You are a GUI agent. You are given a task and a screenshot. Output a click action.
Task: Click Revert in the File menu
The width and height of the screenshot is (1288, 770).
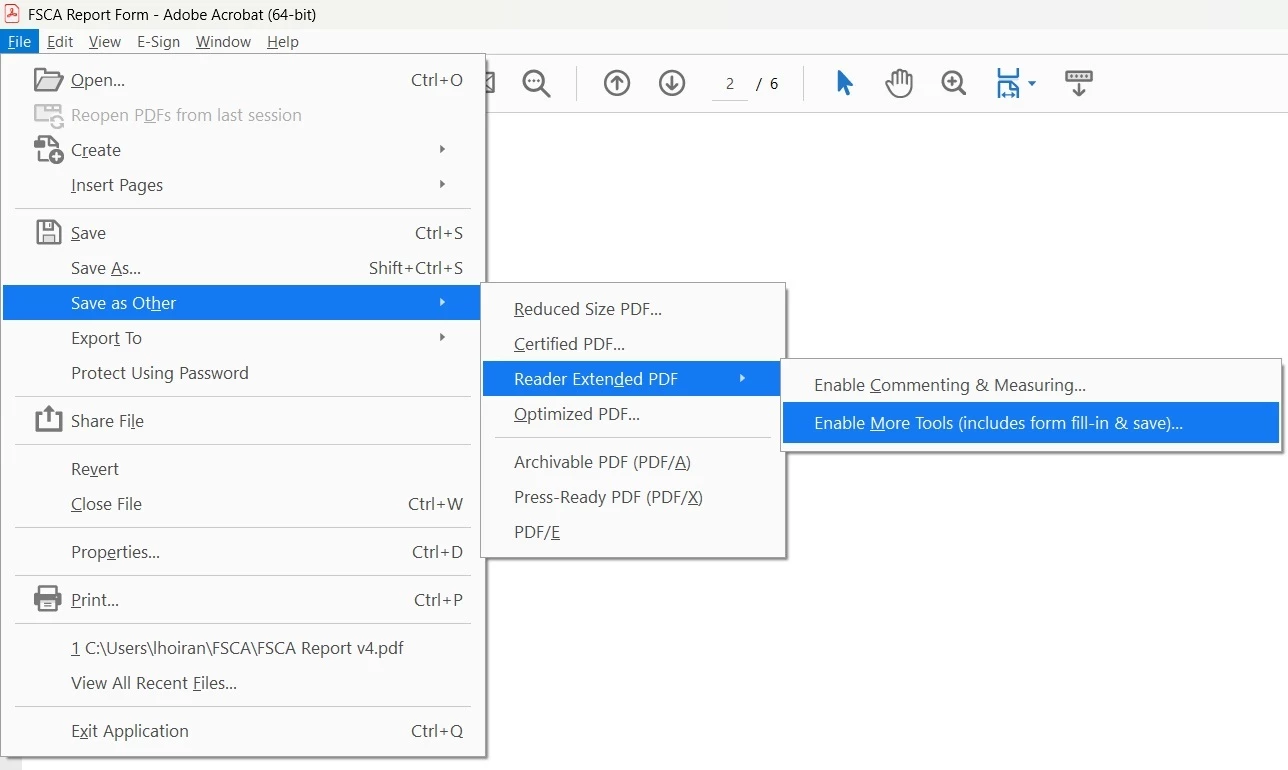[x=243, y=469]
